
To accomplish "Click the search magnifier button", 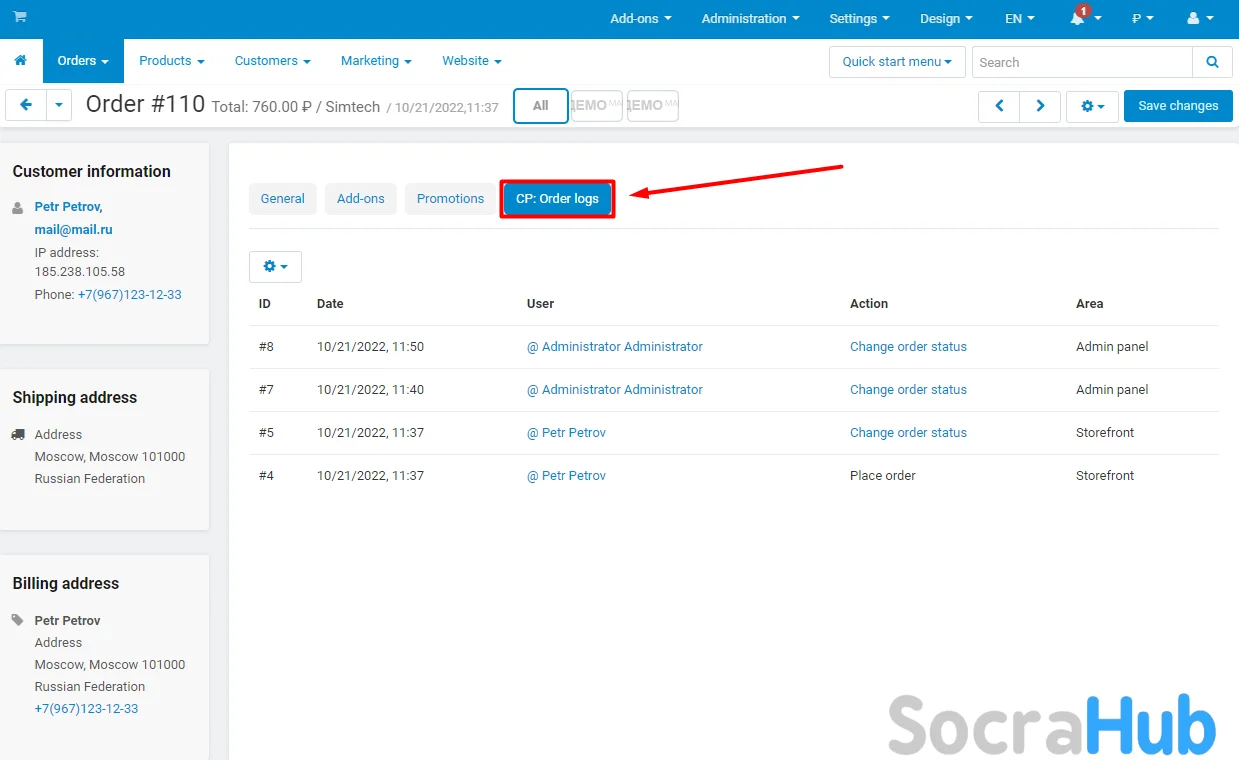I will 1212,62.
